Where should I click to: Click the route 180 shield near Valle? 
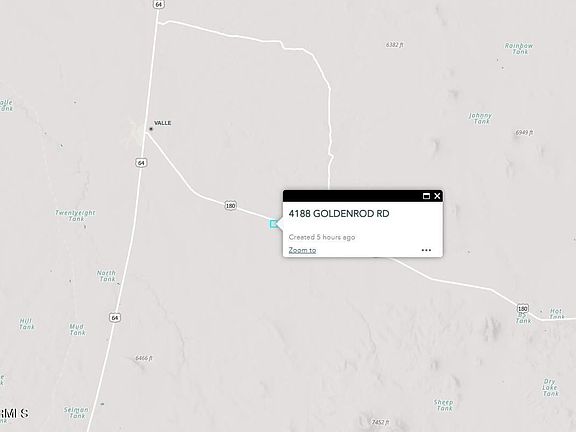[x=230, y=206]
